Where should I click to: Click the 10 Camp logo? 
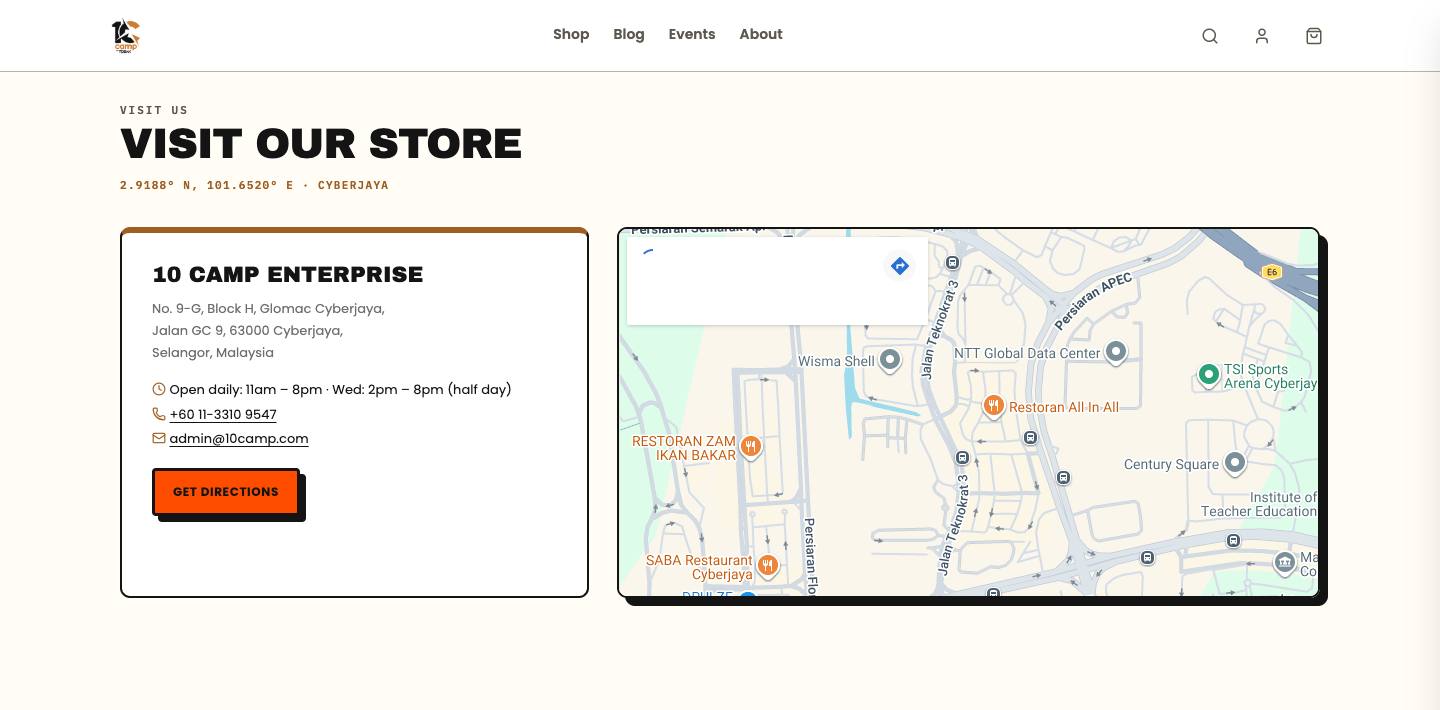(x=126, y=36)
